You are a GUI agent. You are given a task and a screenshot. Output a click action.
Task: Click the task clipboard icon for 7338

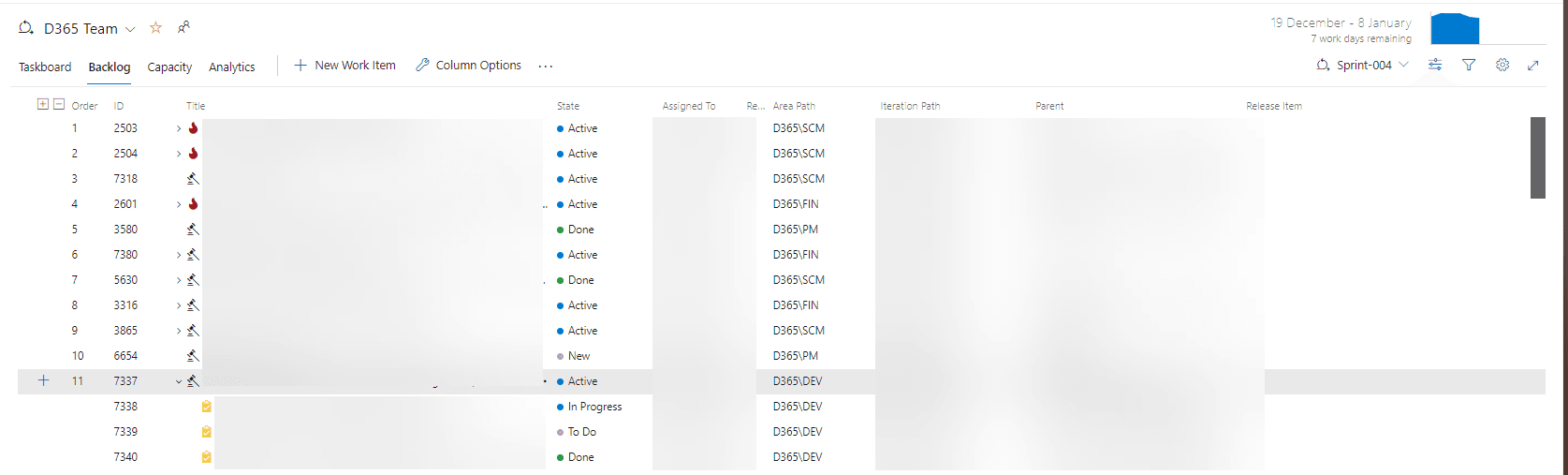point(206,407)
